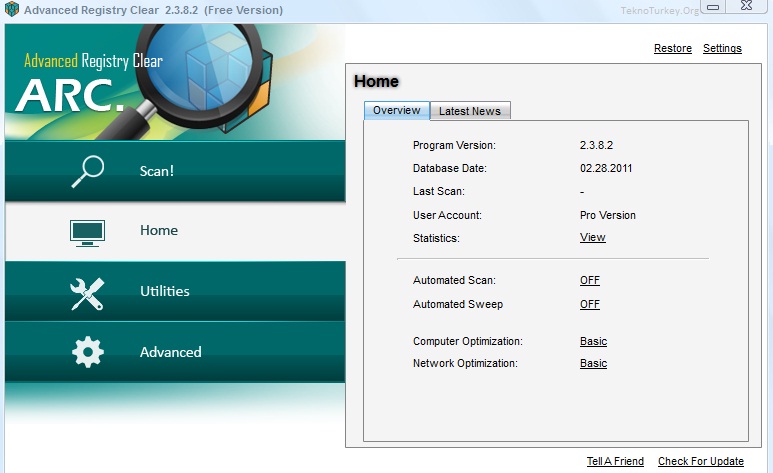The image size is (773, 473).
Task: Click the Advanced Registry Clear banner text
Action: pyautogui.click(x=93, y=61)
